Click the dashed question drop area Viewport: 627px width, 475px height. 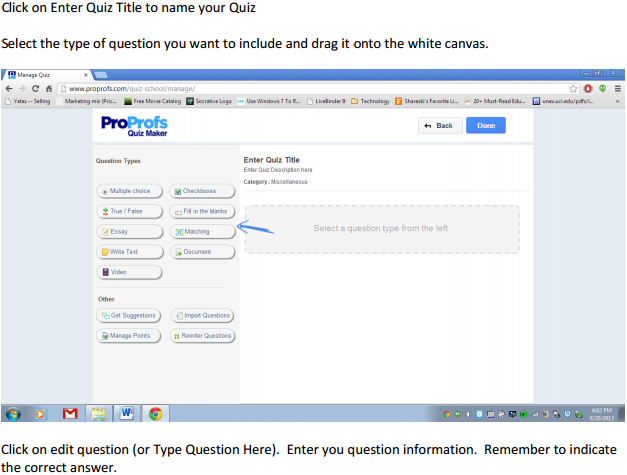pyautogui.click(x=382, y=229)
